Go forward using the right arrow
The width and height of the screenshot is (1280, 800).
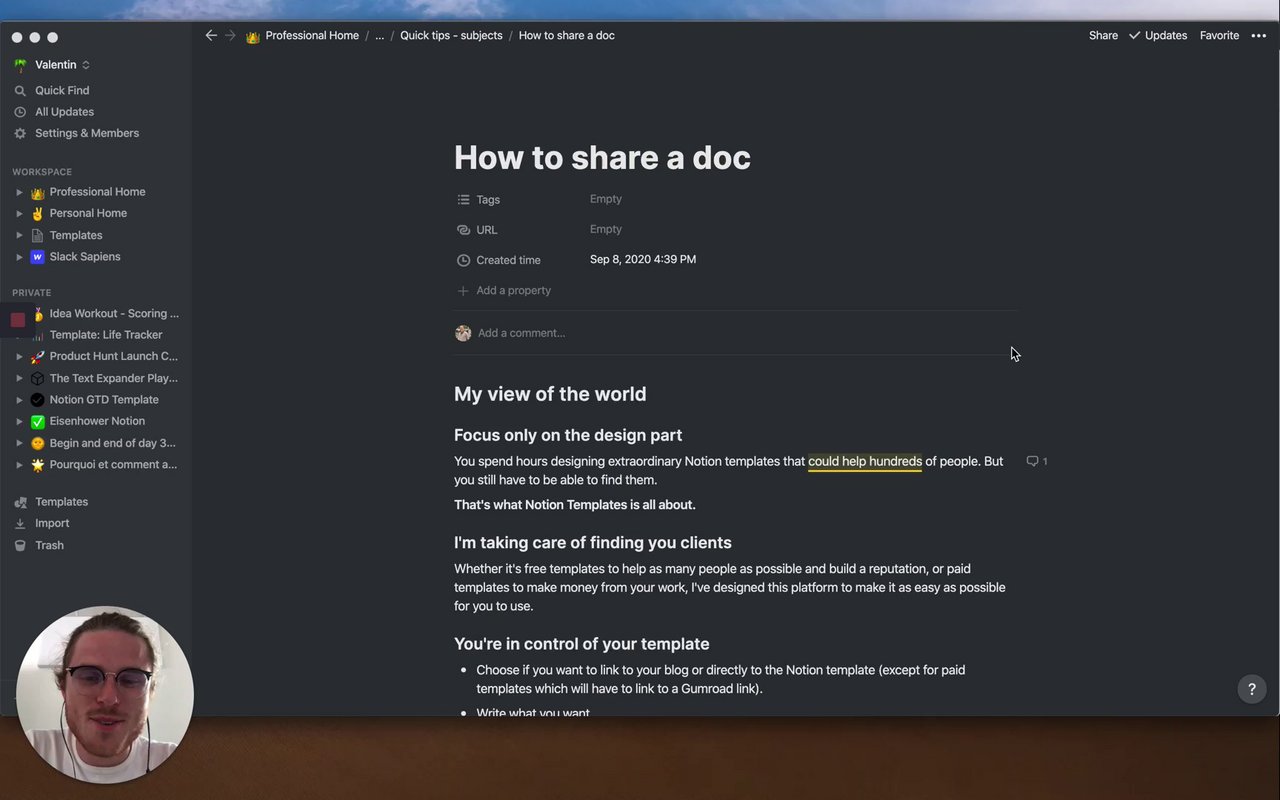tap(230, 35)
